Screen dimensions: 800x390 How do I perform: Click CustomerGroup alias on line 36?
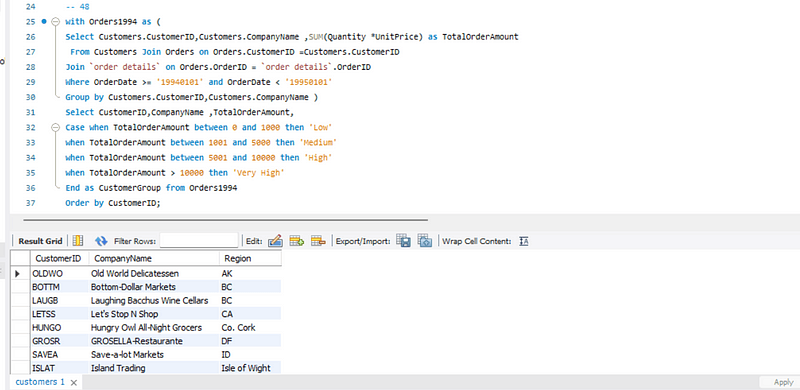[x=130, y=187]
